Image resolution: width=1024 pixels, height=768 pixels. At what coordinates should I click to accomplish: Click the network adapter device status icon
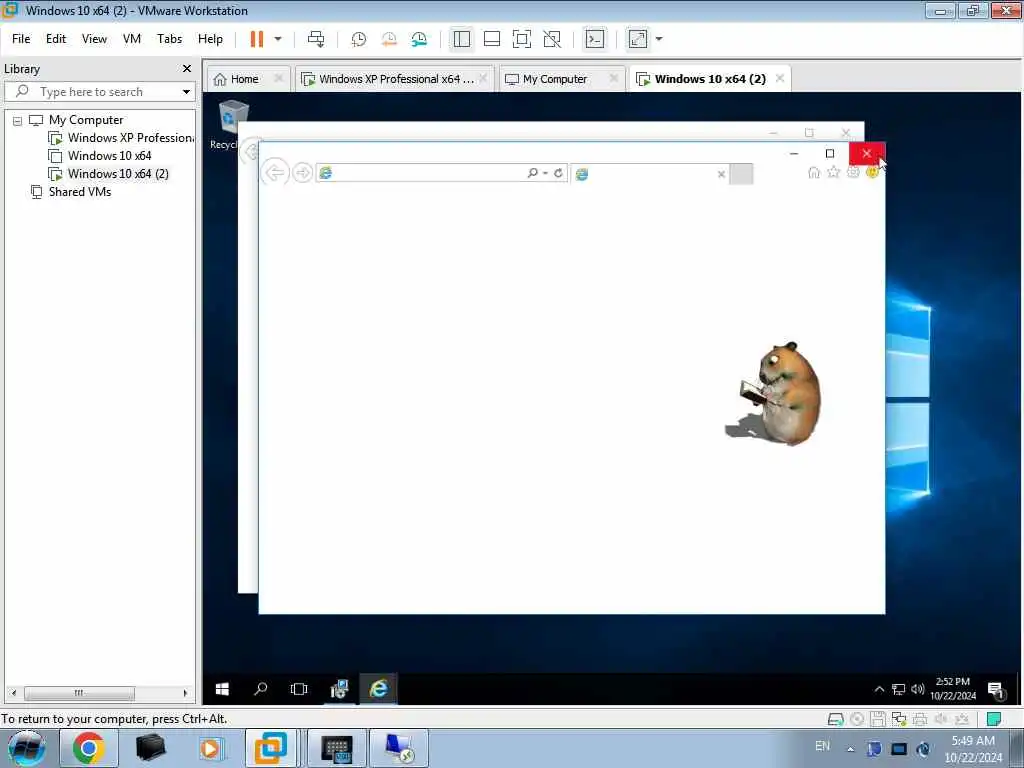(899, 720)
